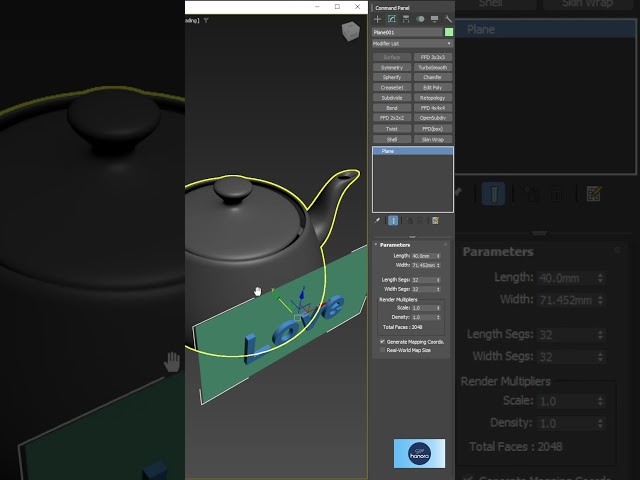This screenshot has height=480, width=640.
Task: Click the Plane001 green color swatch
Action: point(449,32)
